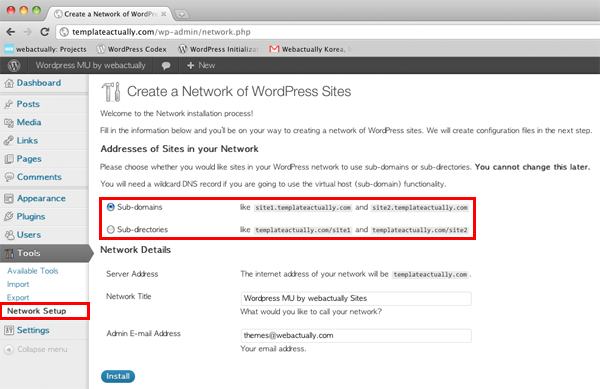Click the macOS green zoom window button

pyautogui.click(x=36, y=10)
